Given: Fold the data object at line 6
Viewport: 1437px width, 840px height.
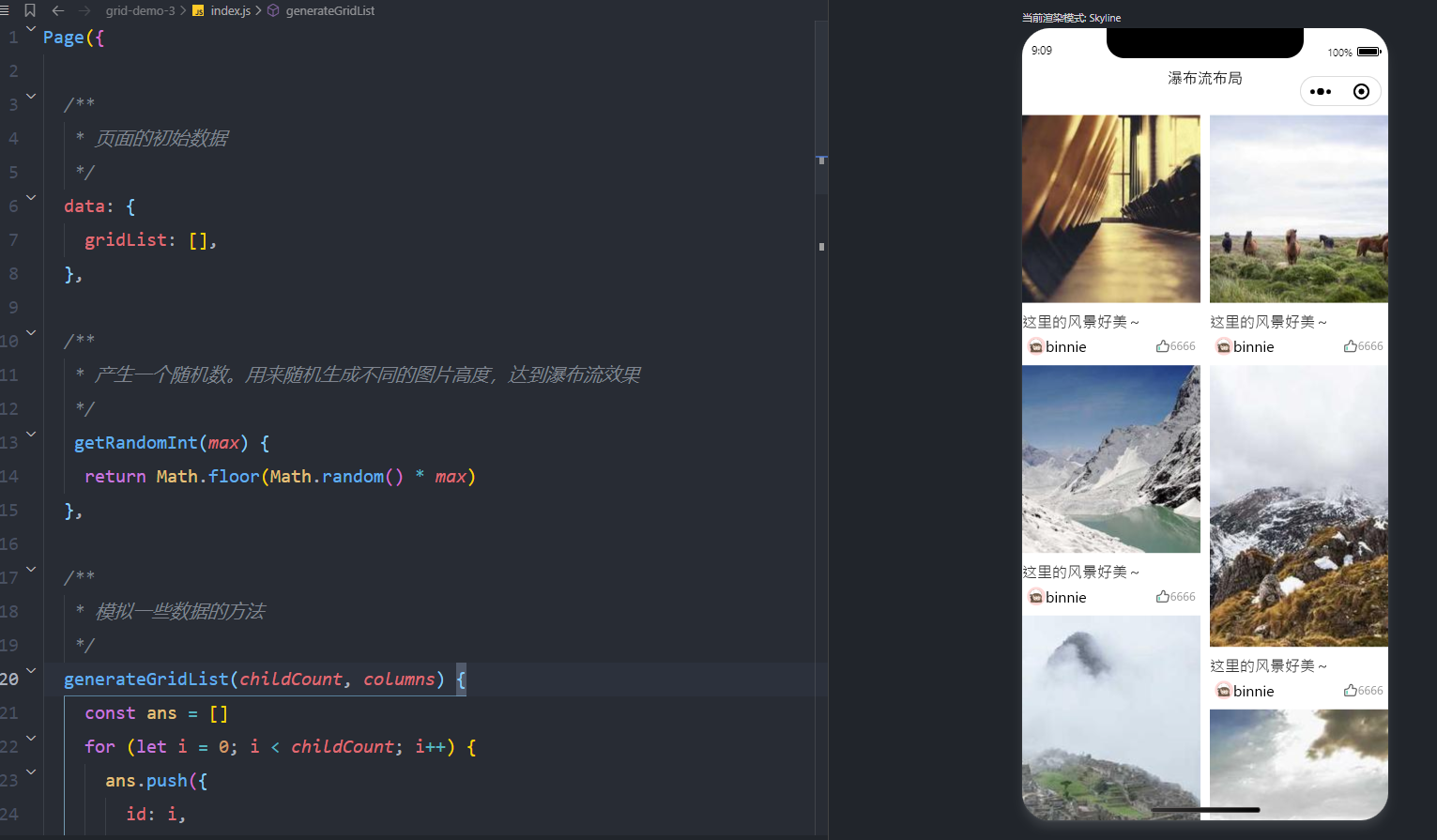Looking at the screenshot, I should [31, 197].
